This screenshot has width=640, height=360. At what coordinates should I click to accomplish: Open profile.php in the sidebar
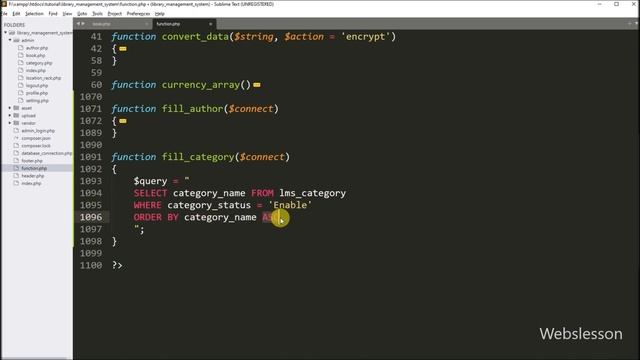point(37,93)
